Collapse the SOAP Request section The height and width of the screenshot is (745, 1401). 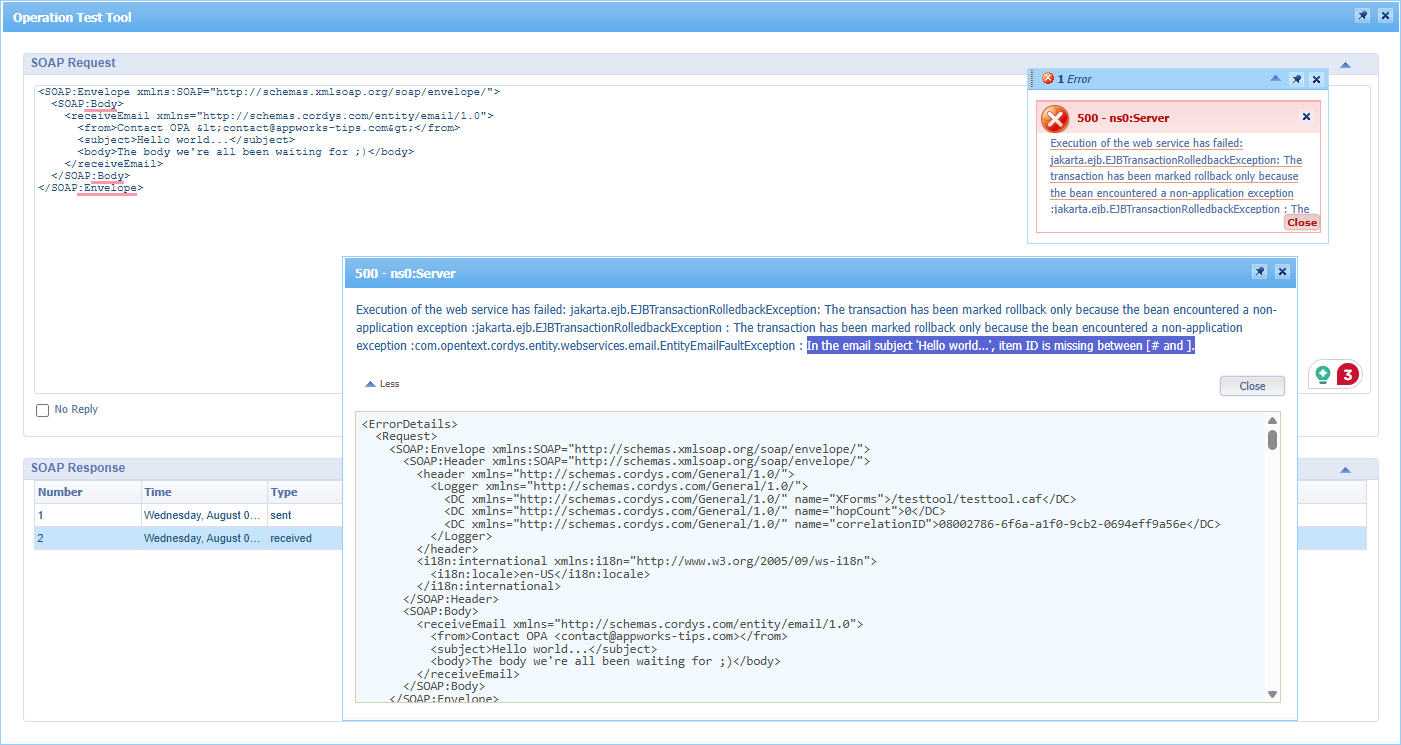[1345, 64]
